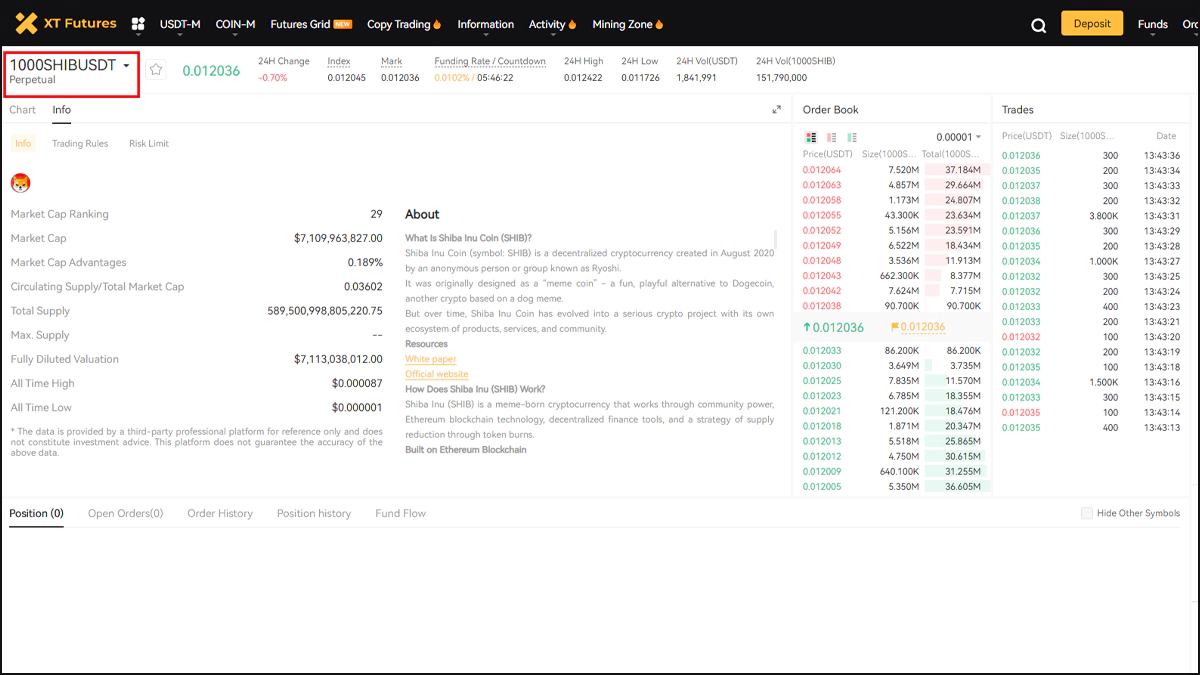Image resolution: width=1200 pixels, height=675 pixels.
Task: Select the 0.012009 buy order with 640.100K size
Action: 892,472
